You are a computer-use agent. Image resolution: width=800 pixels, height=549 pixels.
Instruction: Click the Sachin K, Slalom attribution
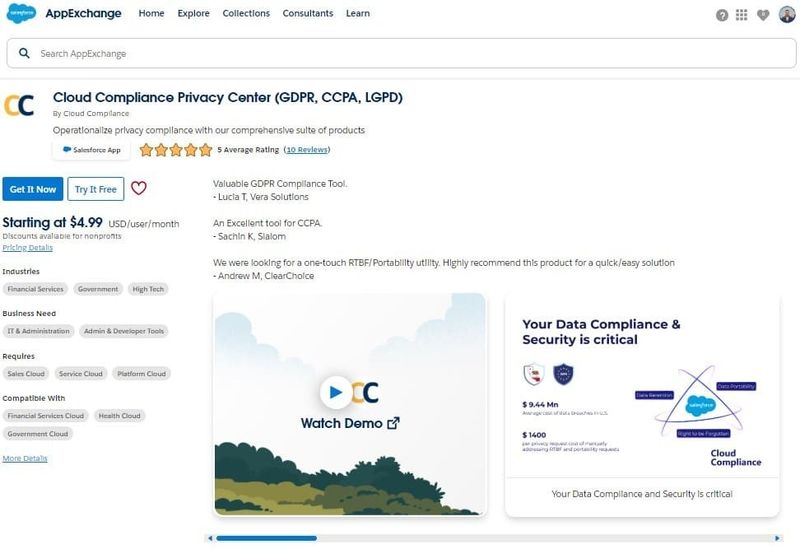249,237
